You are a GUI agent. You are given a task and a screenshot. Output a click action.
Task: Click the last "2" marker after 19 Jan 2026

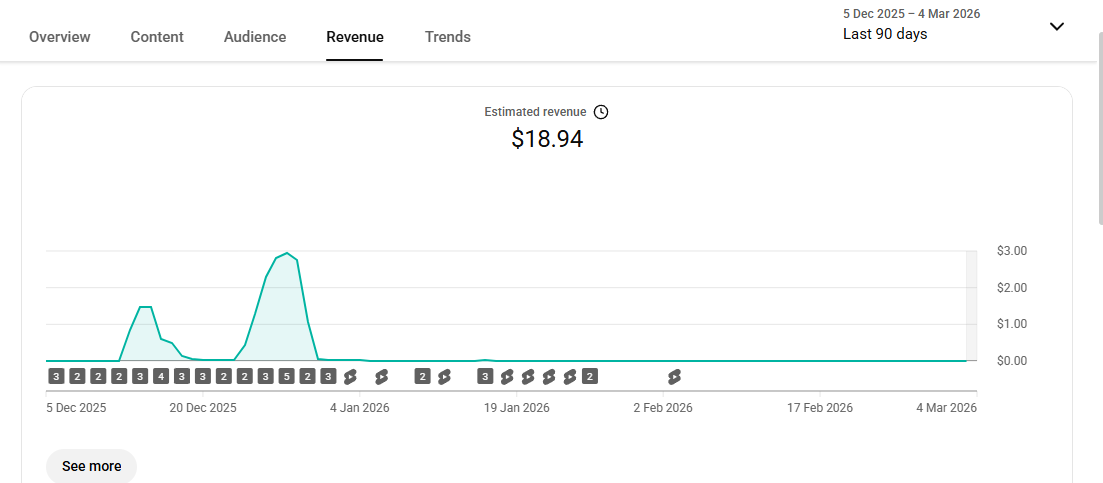pyautogui.click(x=590, y=377)
